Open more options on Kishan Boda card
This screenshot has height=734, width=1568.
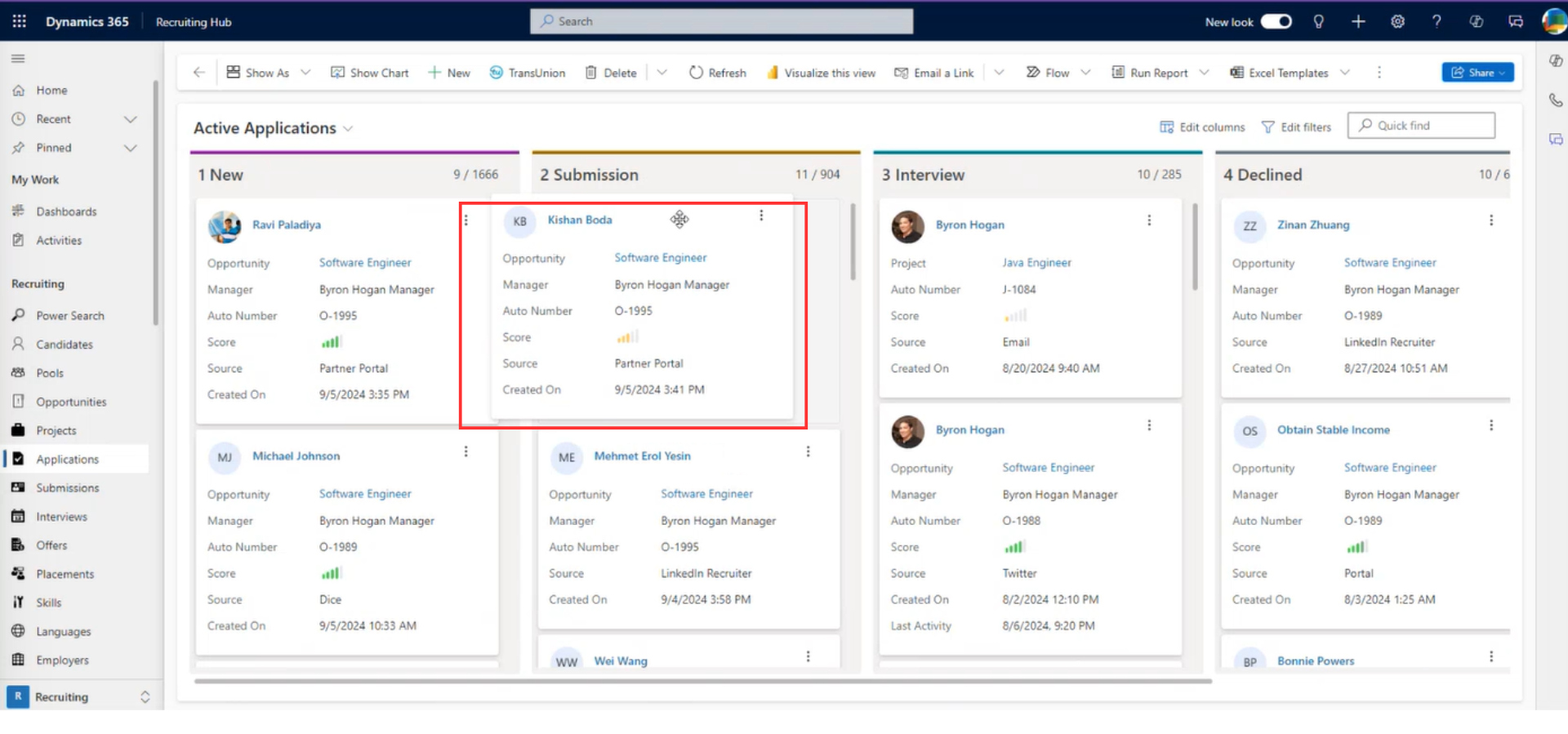(x=761, y=216)
